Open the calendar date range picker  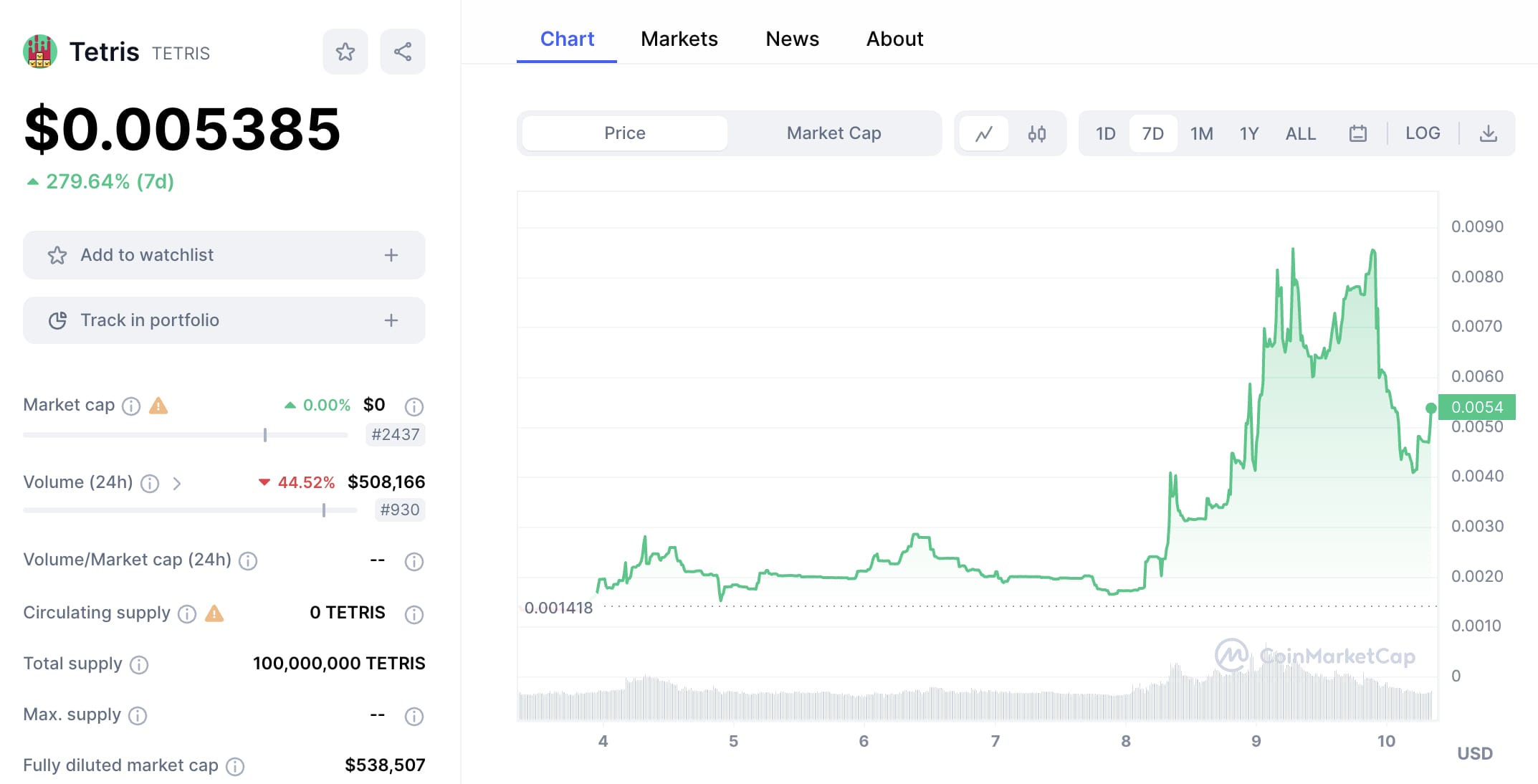pos(1357,133)
